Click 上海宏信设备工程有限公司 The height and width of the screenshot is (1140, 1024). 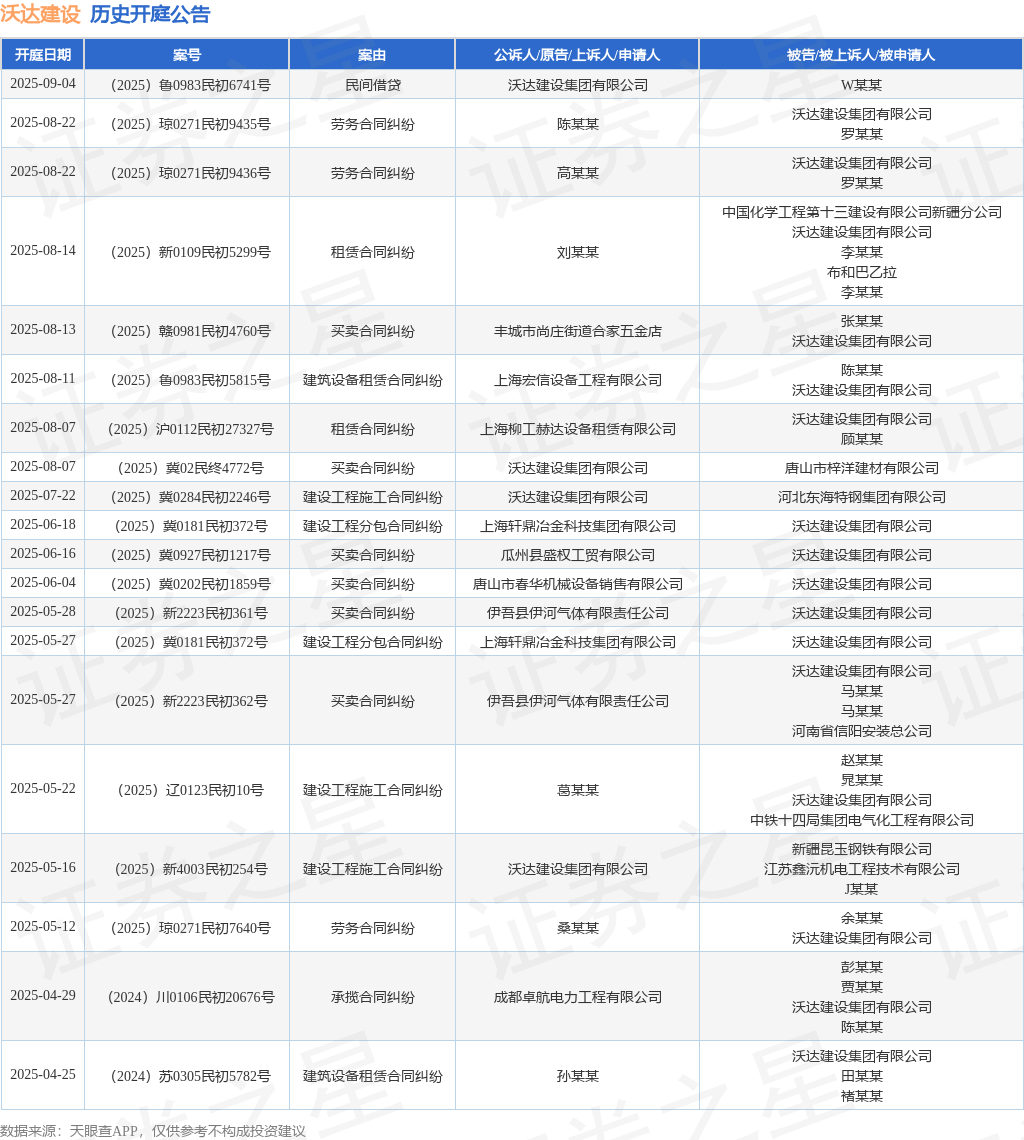(577, 380)
